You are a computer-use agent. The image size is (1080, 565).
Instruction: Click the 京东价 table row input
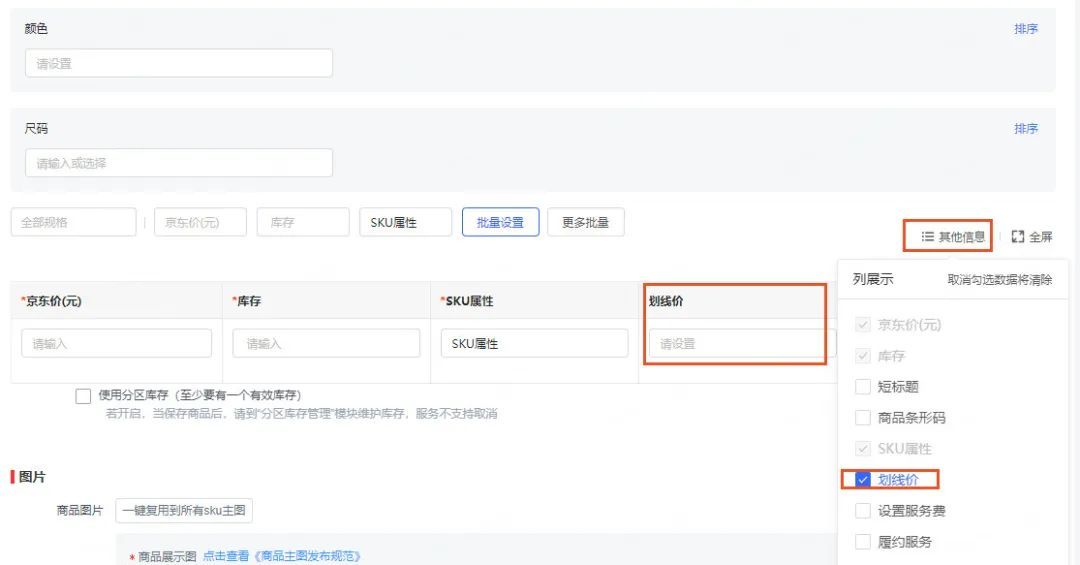[116, 343]
